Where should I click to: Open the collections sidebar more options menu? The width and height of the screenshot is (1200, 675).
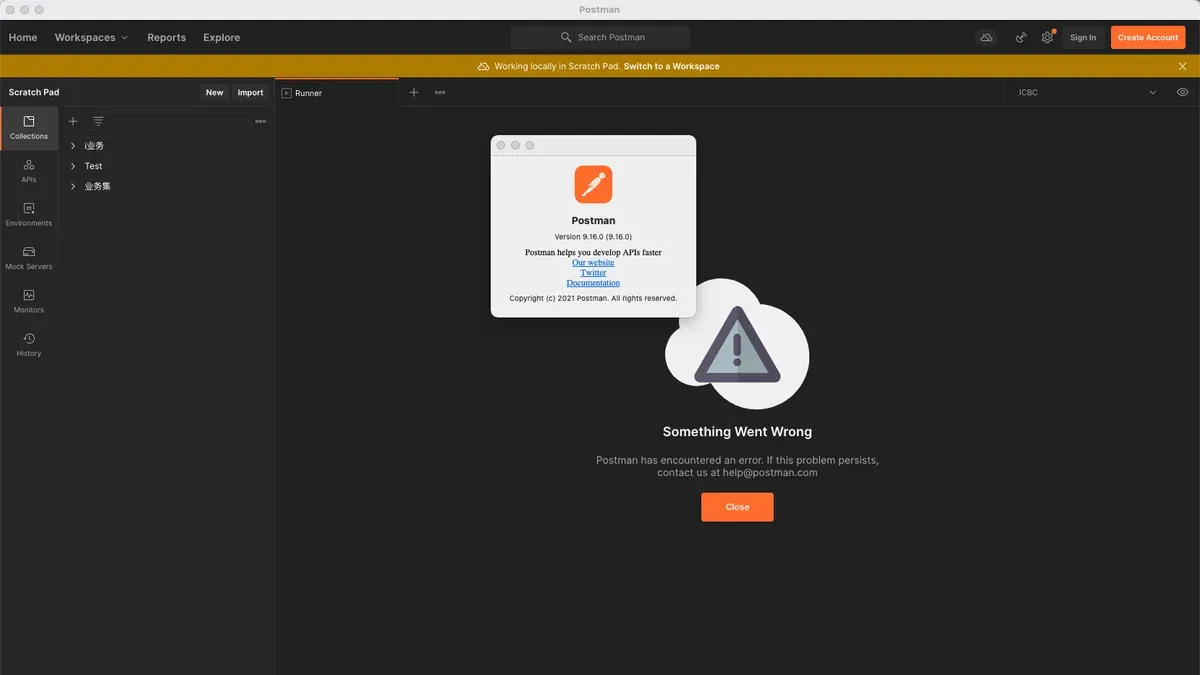point(261,121)
